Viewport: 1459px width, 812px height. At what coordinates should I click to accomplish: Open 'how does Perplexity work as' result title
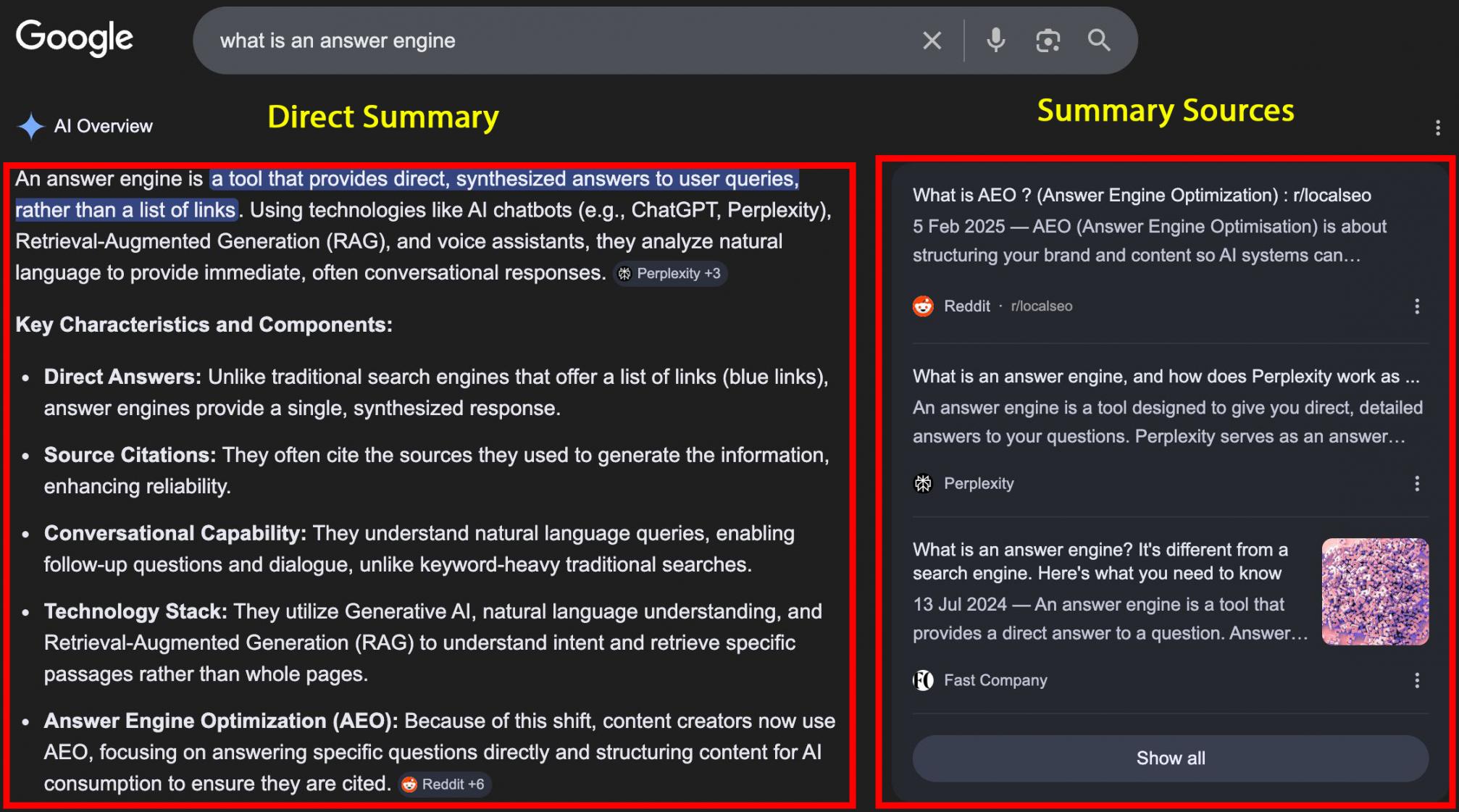point(1166,377)
